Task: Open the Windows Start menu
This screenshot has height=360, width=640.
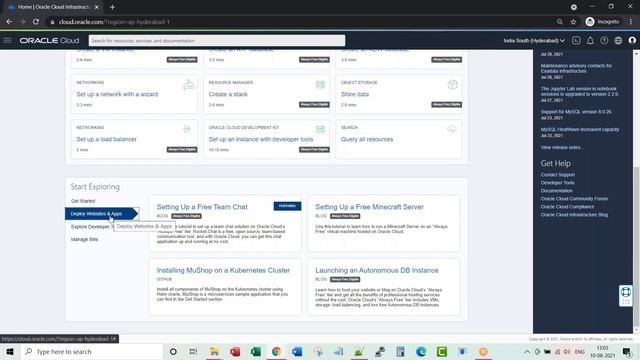Action: (10, 351)
